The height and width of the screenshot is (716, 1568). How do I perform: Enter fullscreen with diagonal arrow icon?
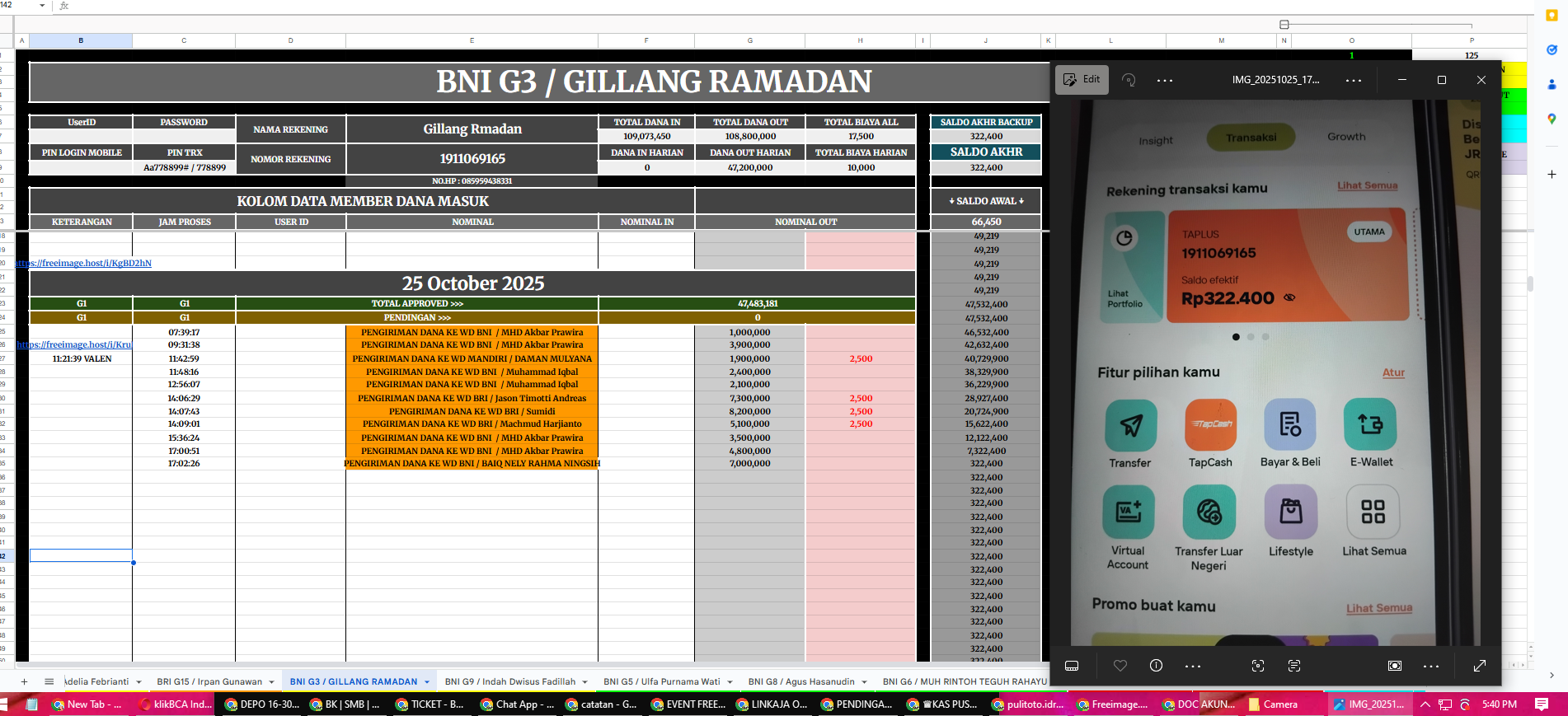pos(1480,666)
